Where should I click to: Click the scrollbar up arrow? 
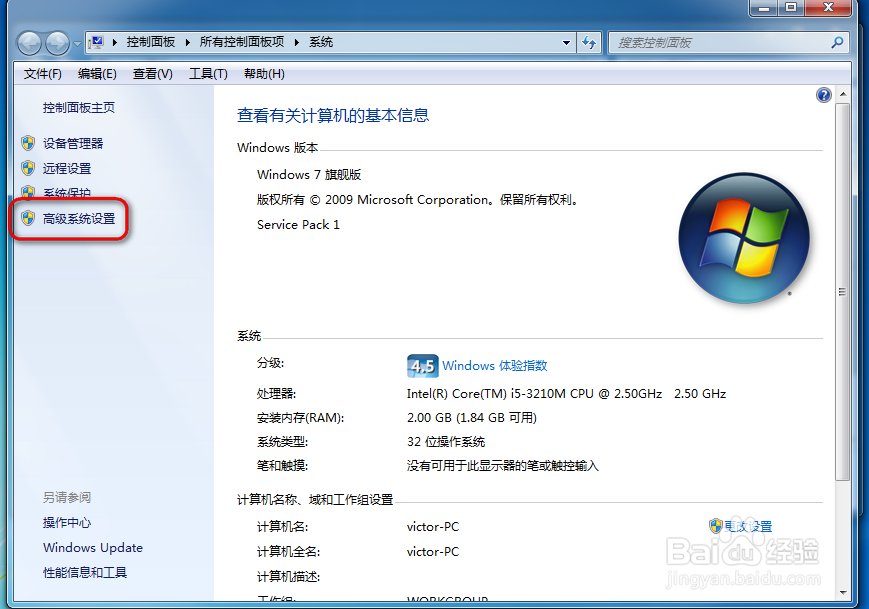pos(843,95)
